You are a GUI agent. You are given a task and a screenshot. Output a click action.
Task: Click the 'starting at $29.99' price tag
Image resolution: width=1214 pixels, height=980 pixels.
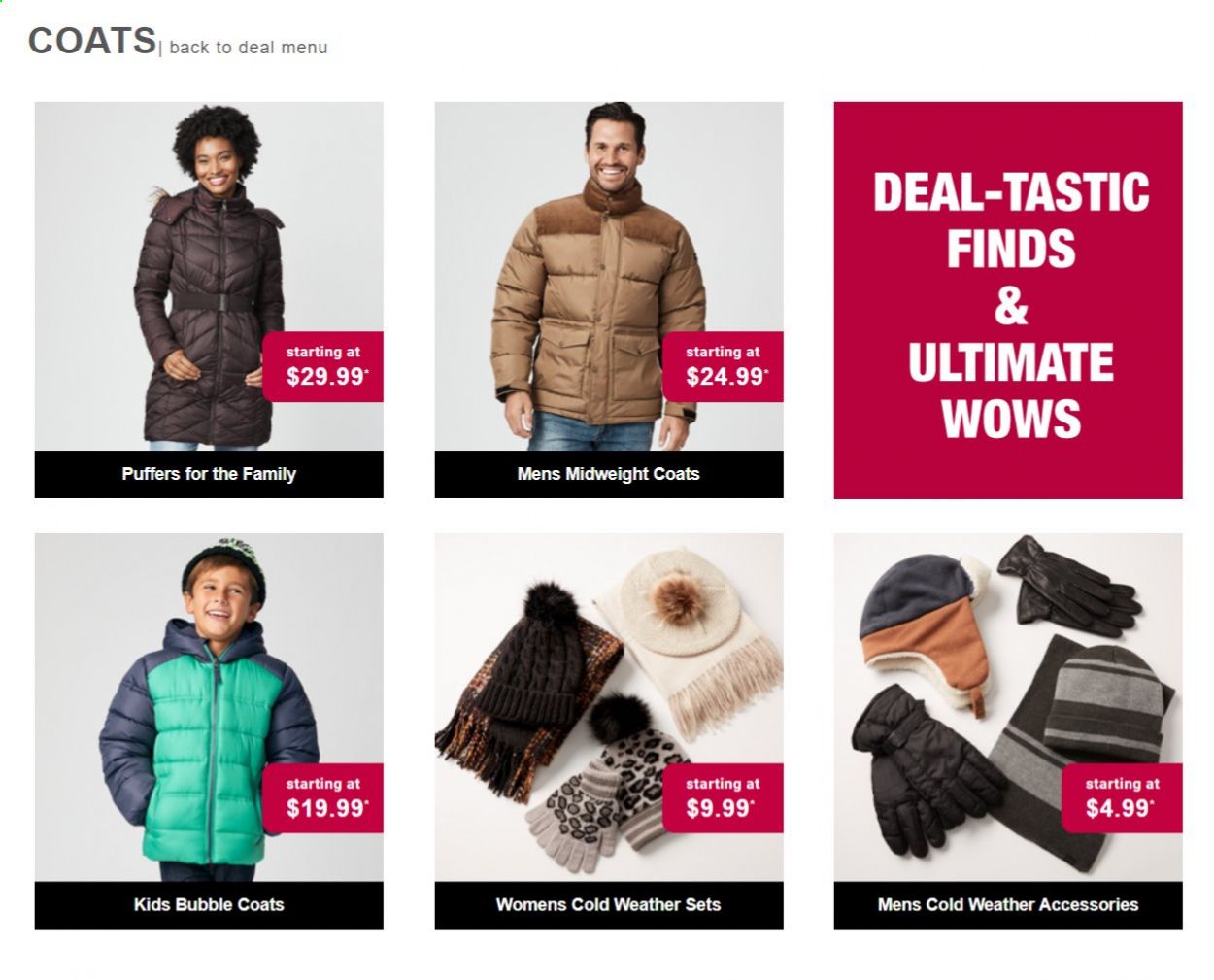point(323,367)
